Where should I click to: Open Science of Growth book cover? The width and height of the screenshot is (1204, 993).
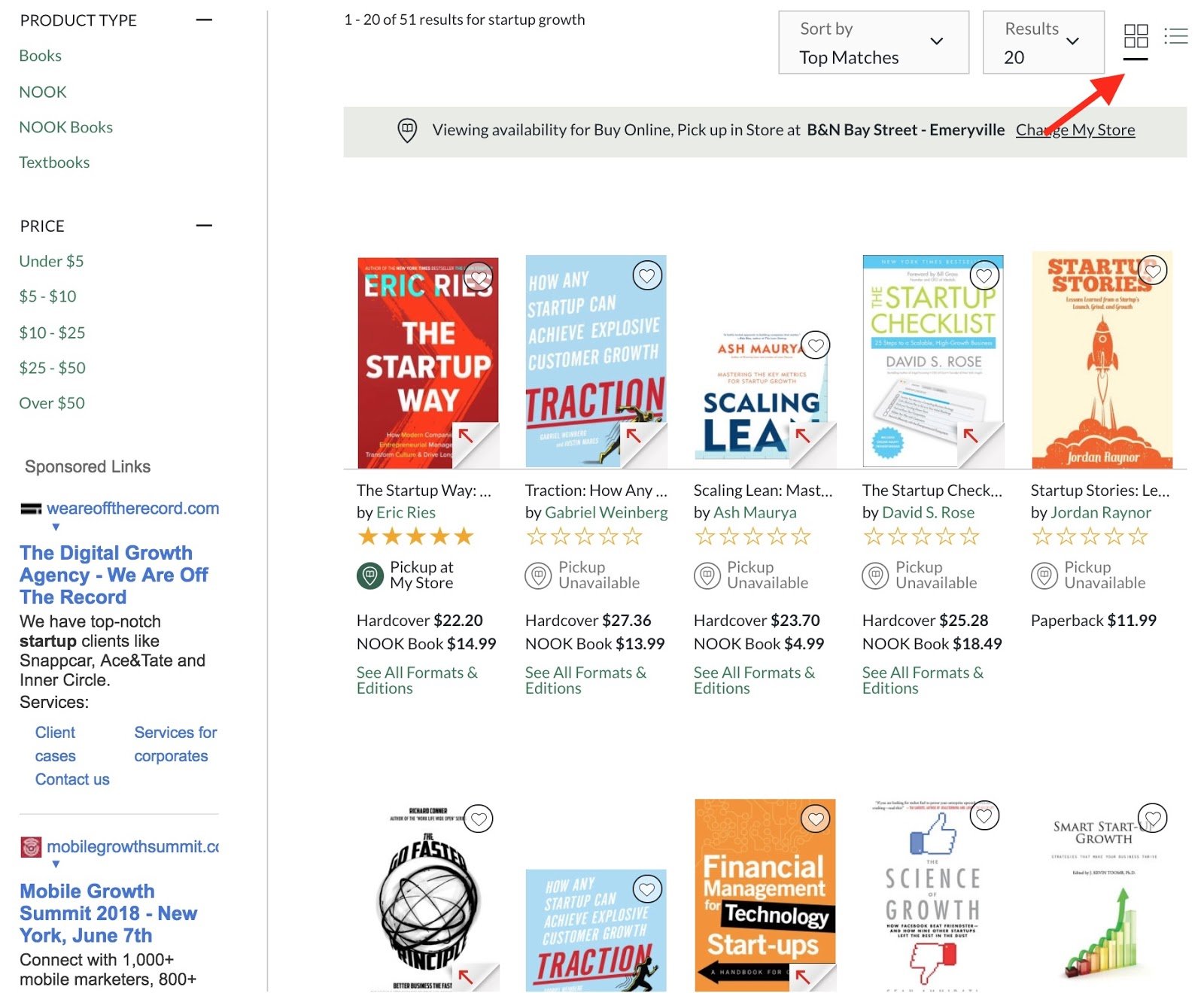point(933,895)
